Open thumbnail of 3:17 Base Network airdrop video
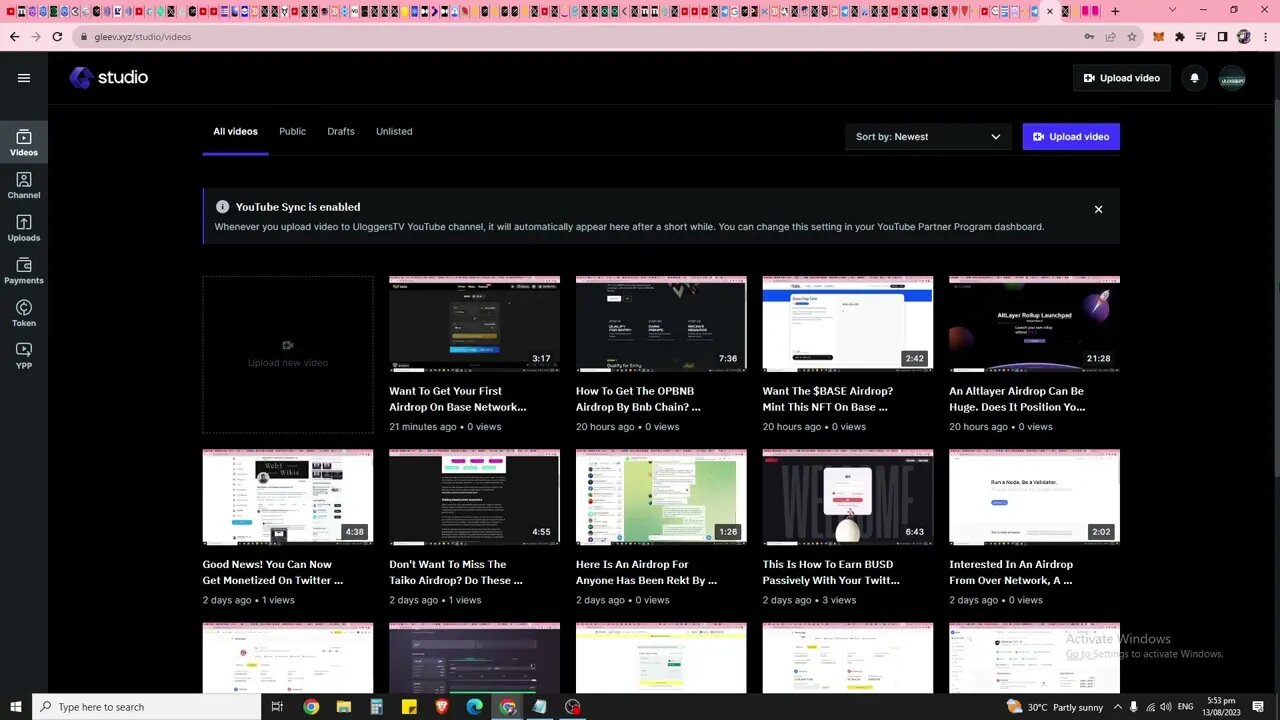The height and width of the screenshot is (720, 1280). click(x=474, y=324)
